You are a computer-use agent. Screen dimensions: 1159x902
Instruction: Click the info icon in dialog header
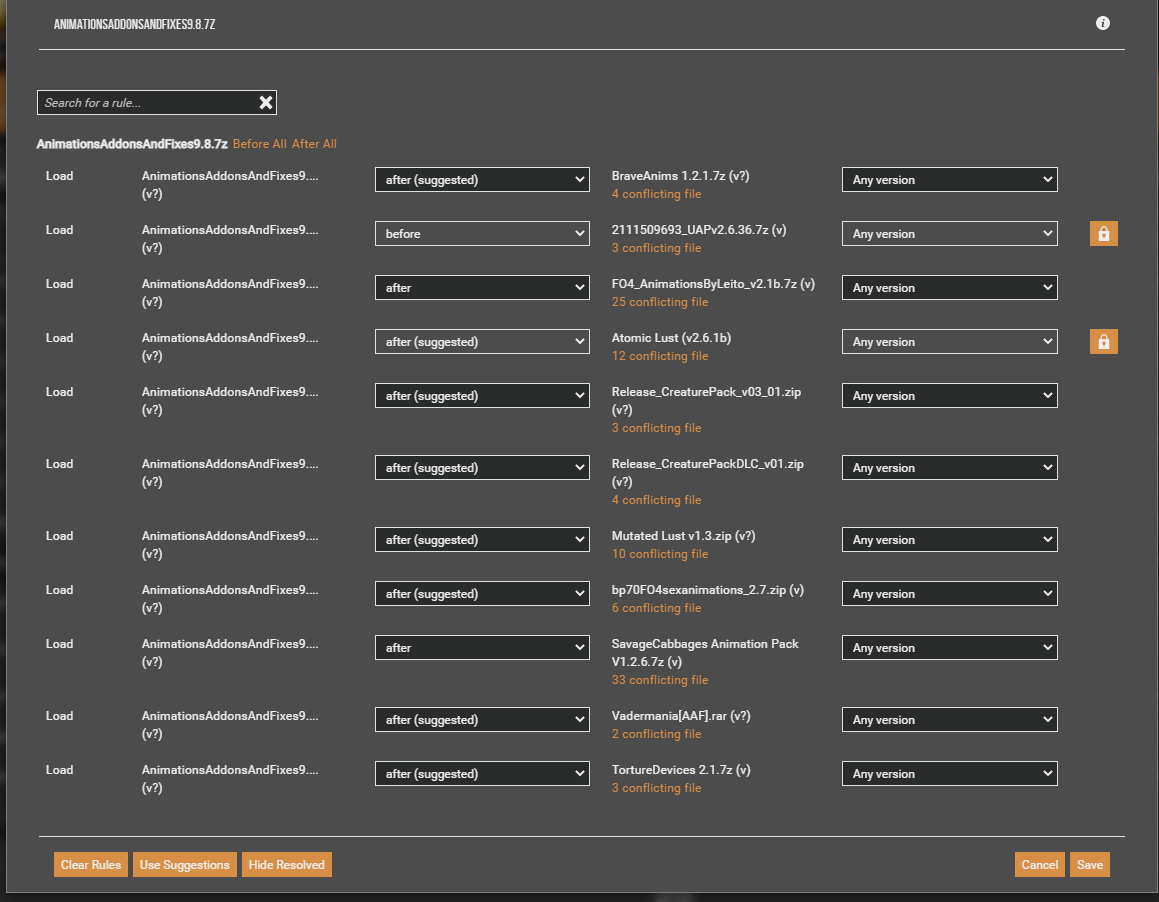(1102, 23)
